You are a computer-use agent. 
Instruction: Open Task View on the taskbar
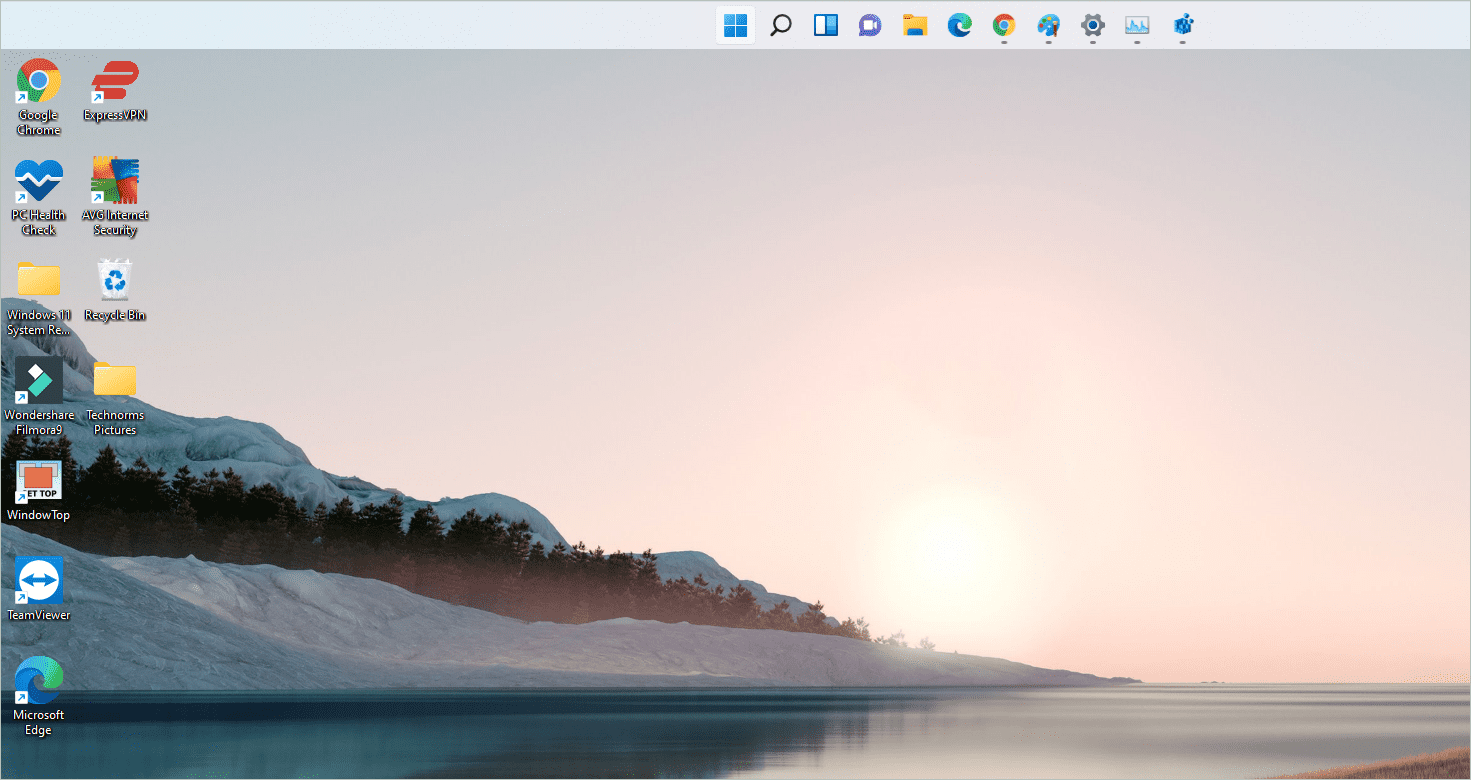(825, 25)
